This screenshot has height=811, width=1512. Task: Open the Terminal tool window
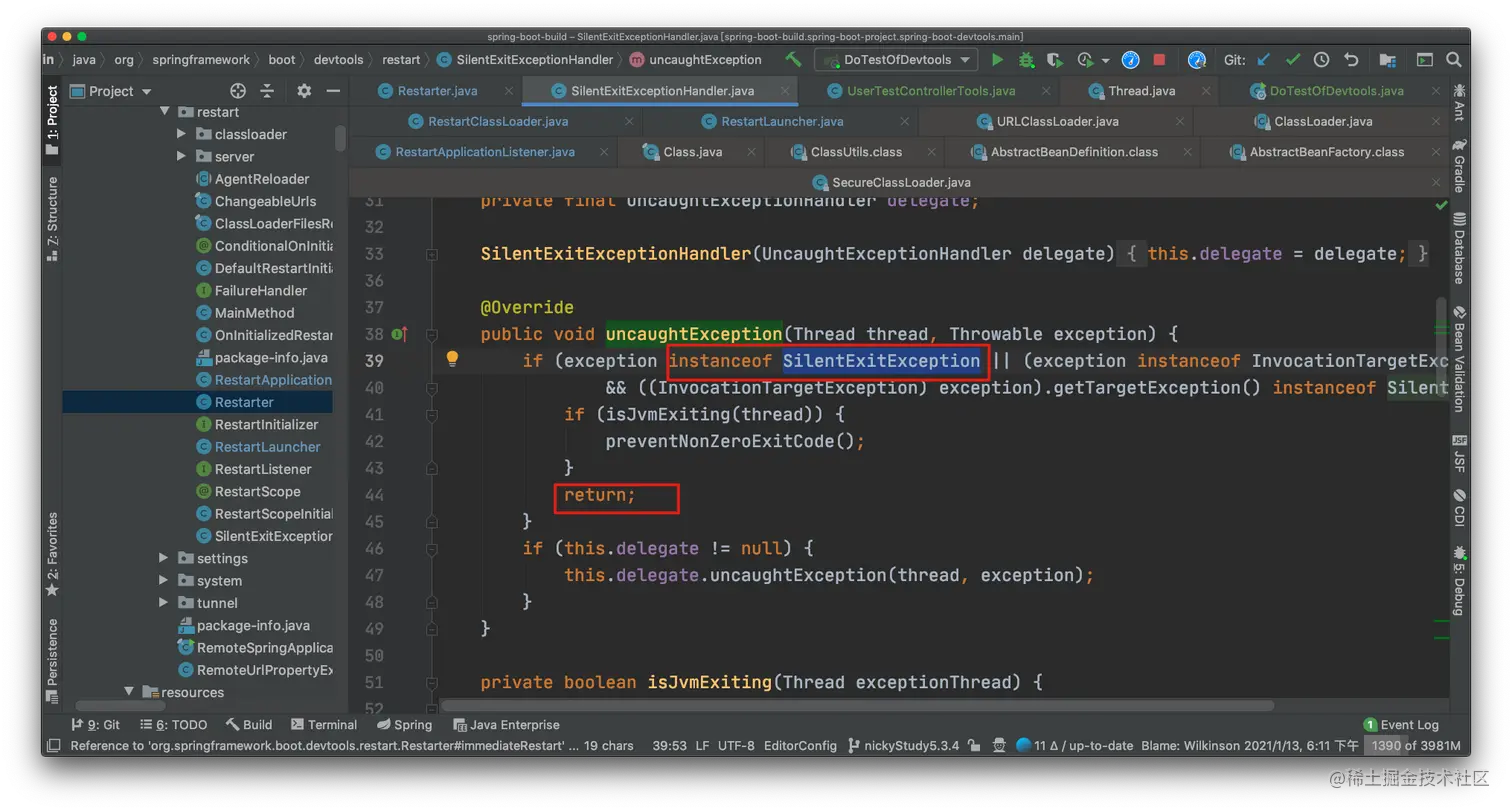(x=324, y=725)
